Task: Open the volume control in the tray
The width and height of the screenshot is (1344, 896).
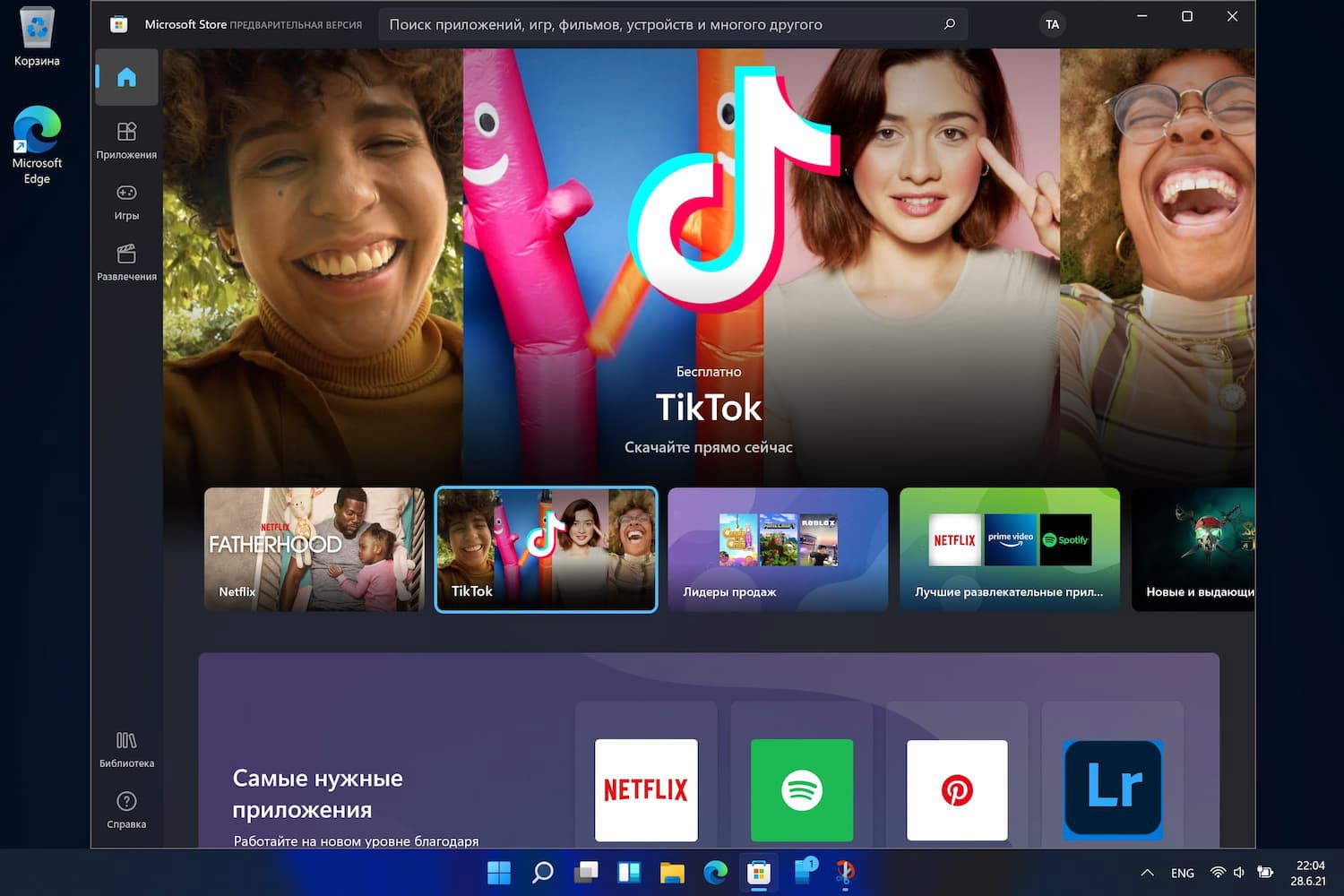Action: [1239, 873]
